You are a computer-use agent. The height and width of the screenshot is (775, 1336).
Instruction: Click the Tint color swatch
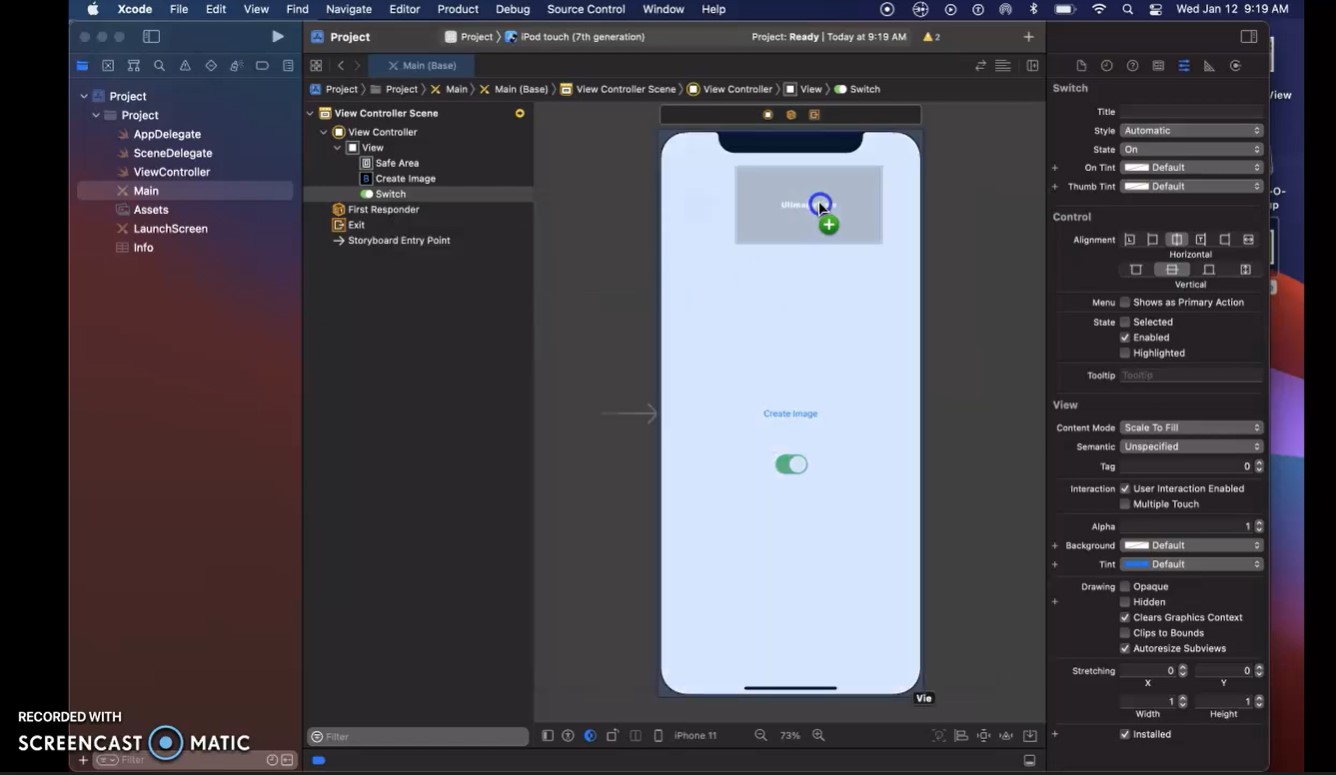pos(1136,564)
